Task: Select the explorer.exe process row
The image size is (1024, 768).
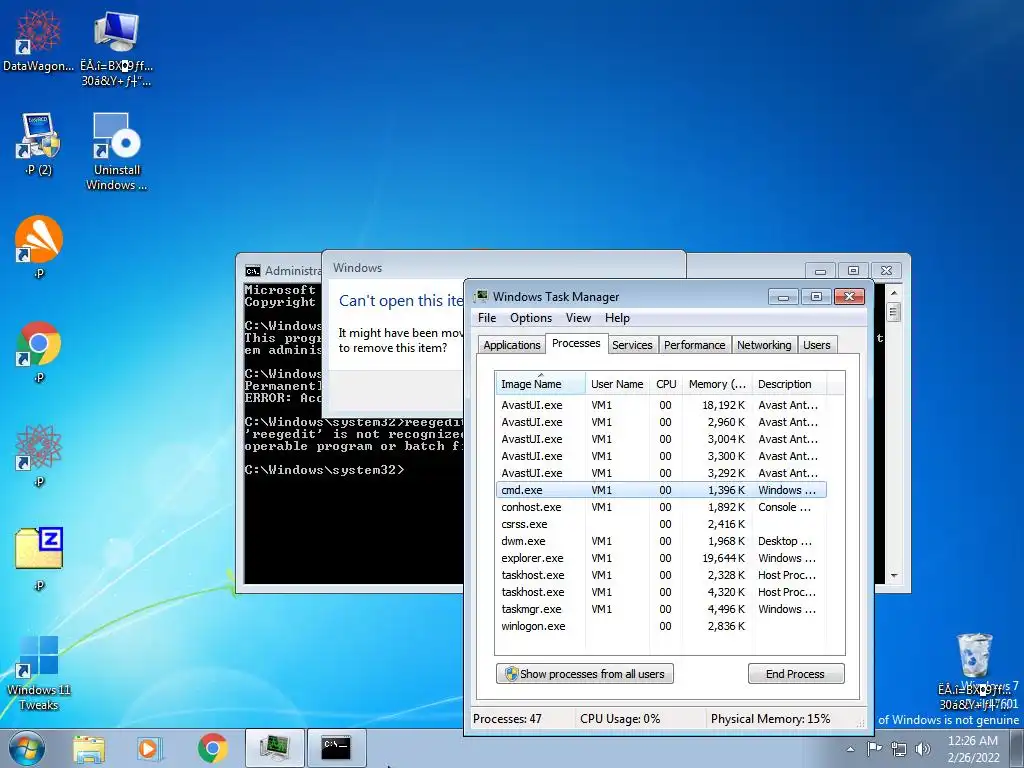Action: tap(661, 558)
